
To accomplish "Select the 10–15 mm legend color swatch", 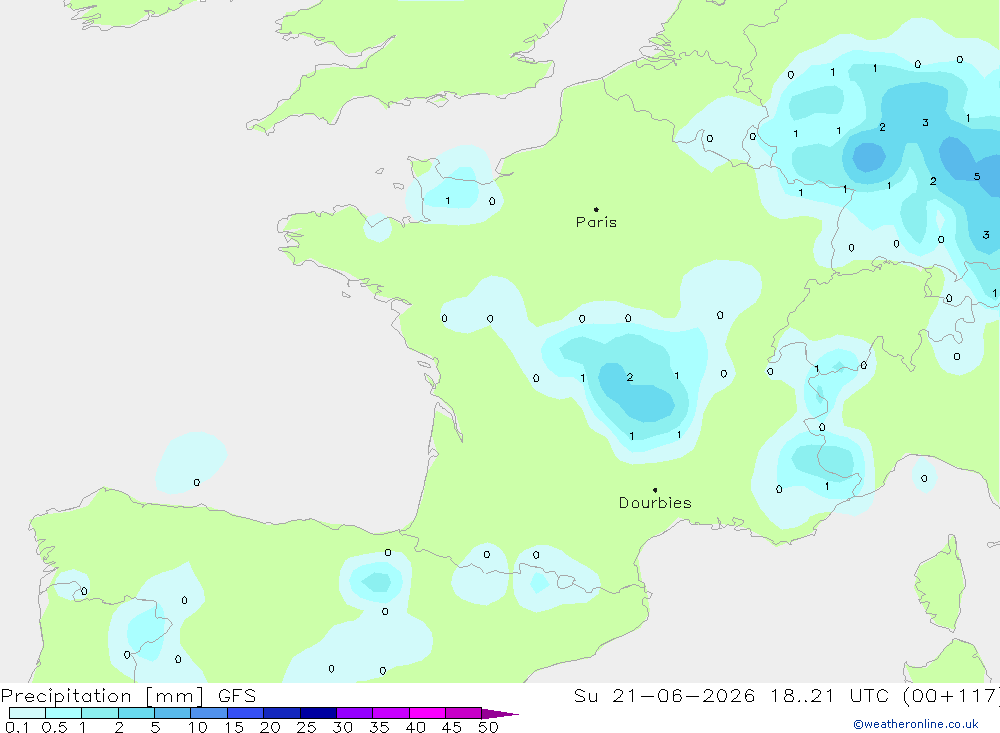I will pos(209,713).
